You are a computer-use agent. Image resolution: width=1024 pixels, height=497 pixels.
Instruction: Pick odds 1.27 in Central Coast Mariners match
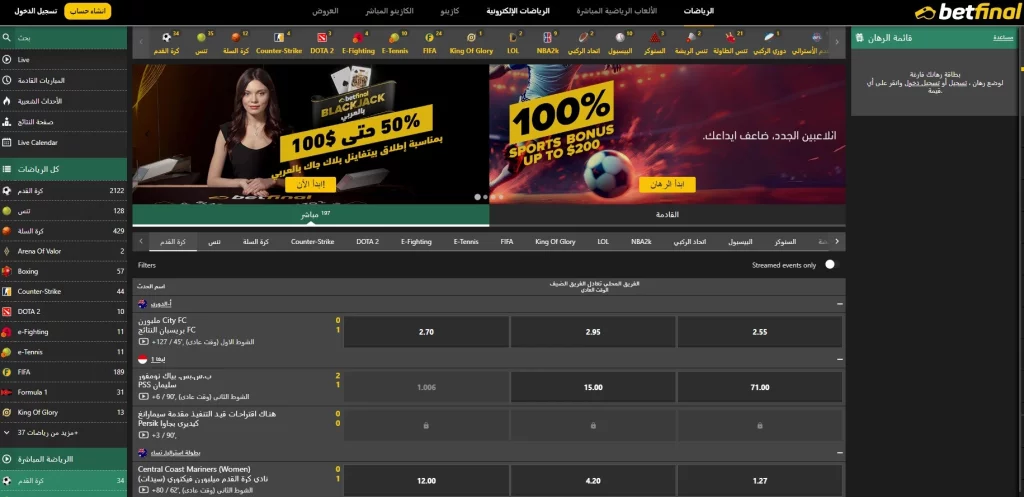[760, 481]
